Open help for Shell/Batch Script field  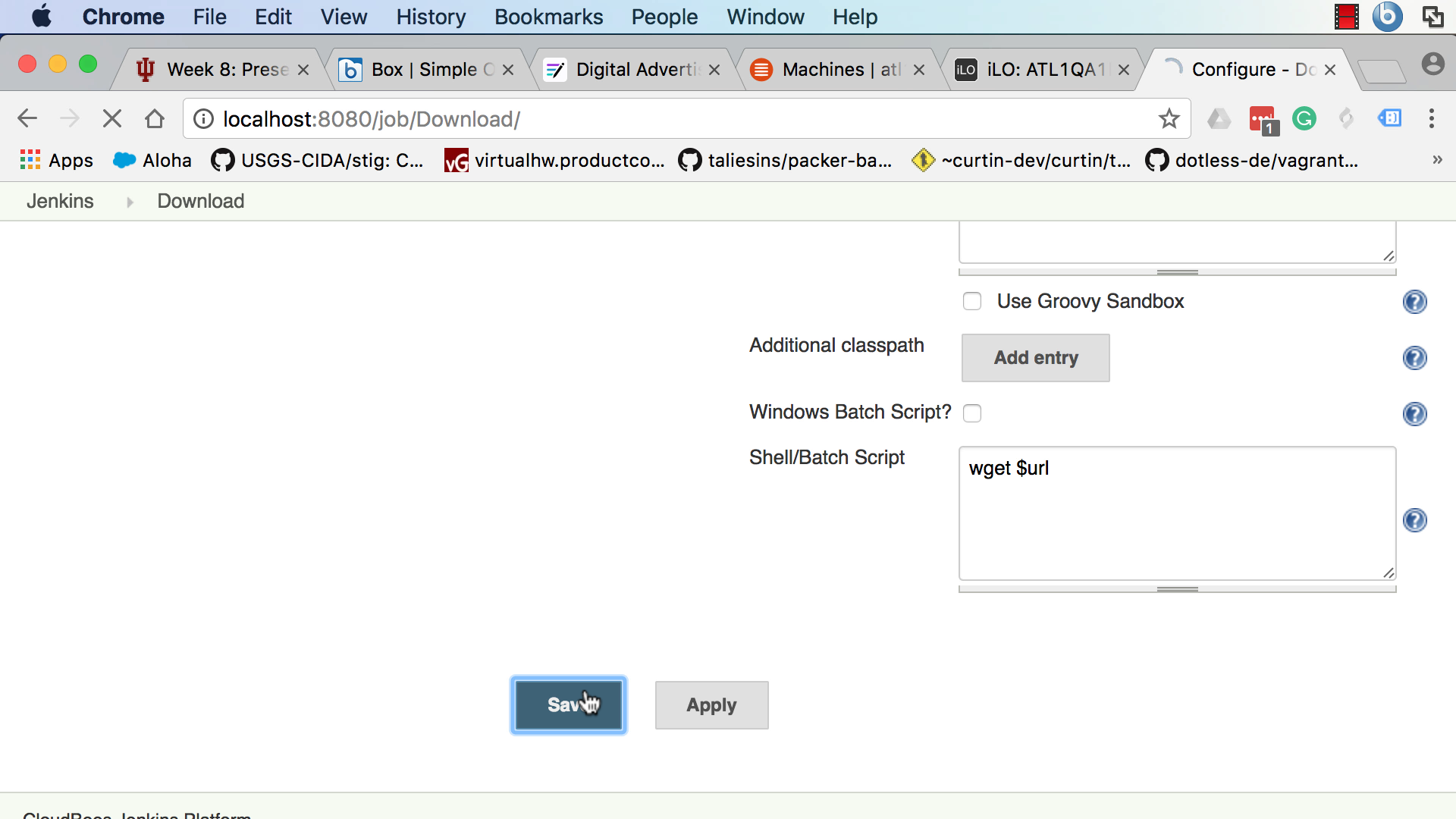coord(1414,520)
